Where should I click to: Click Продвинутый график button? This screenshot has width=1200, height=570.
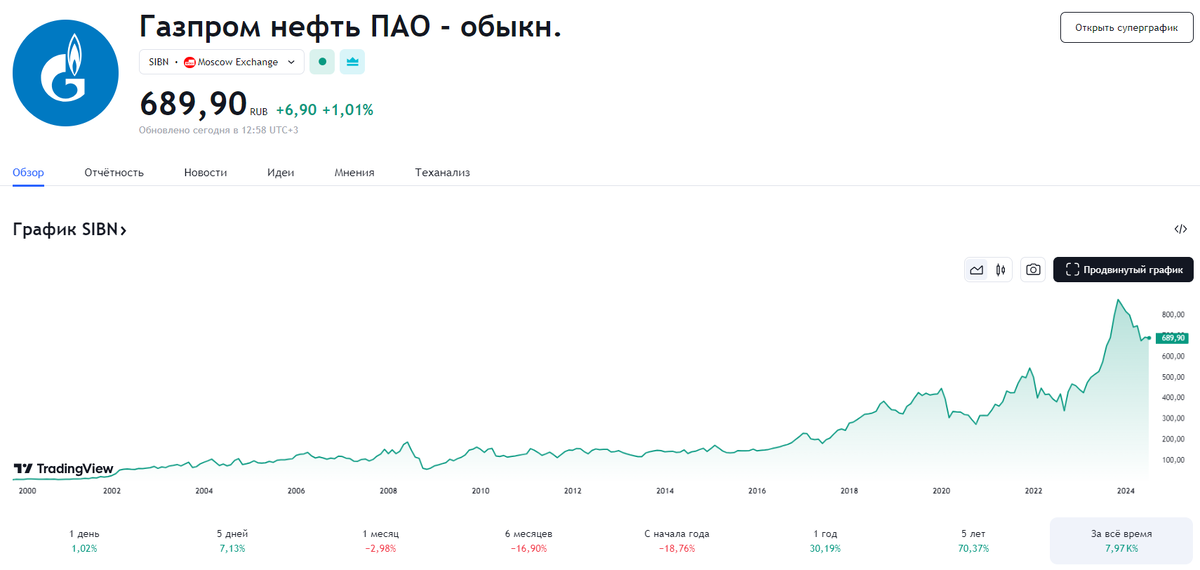pos(1123,270)
